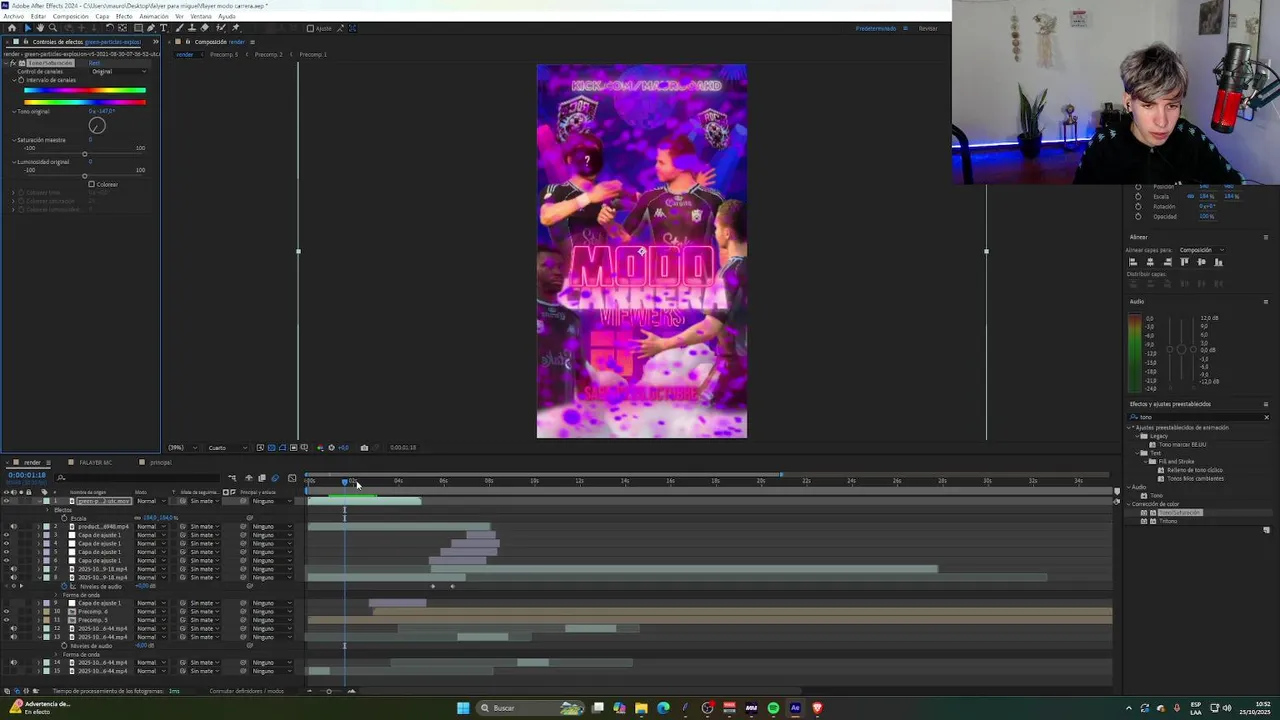
Task: Select the Rotation tool
Action: coord(110,28)
